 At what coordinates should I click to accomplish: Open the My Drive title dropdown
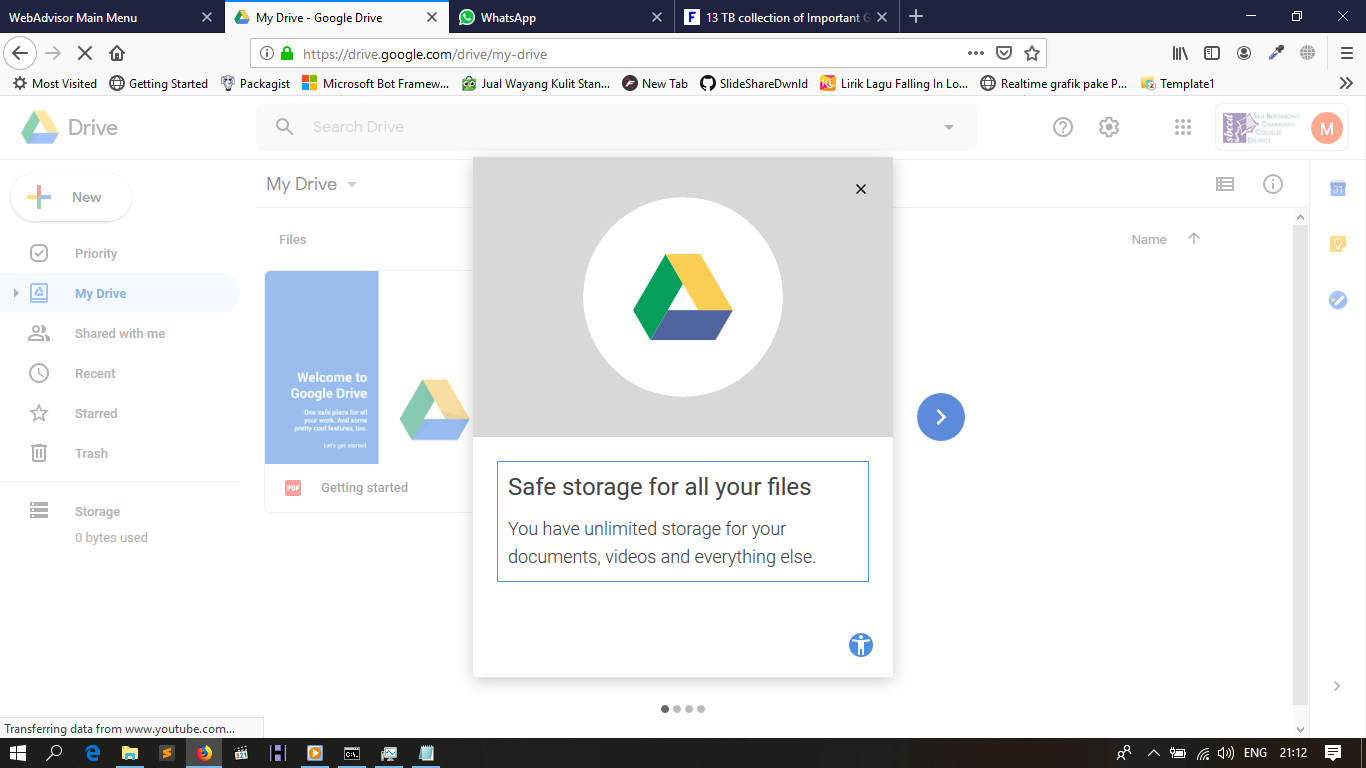[312, 184]
